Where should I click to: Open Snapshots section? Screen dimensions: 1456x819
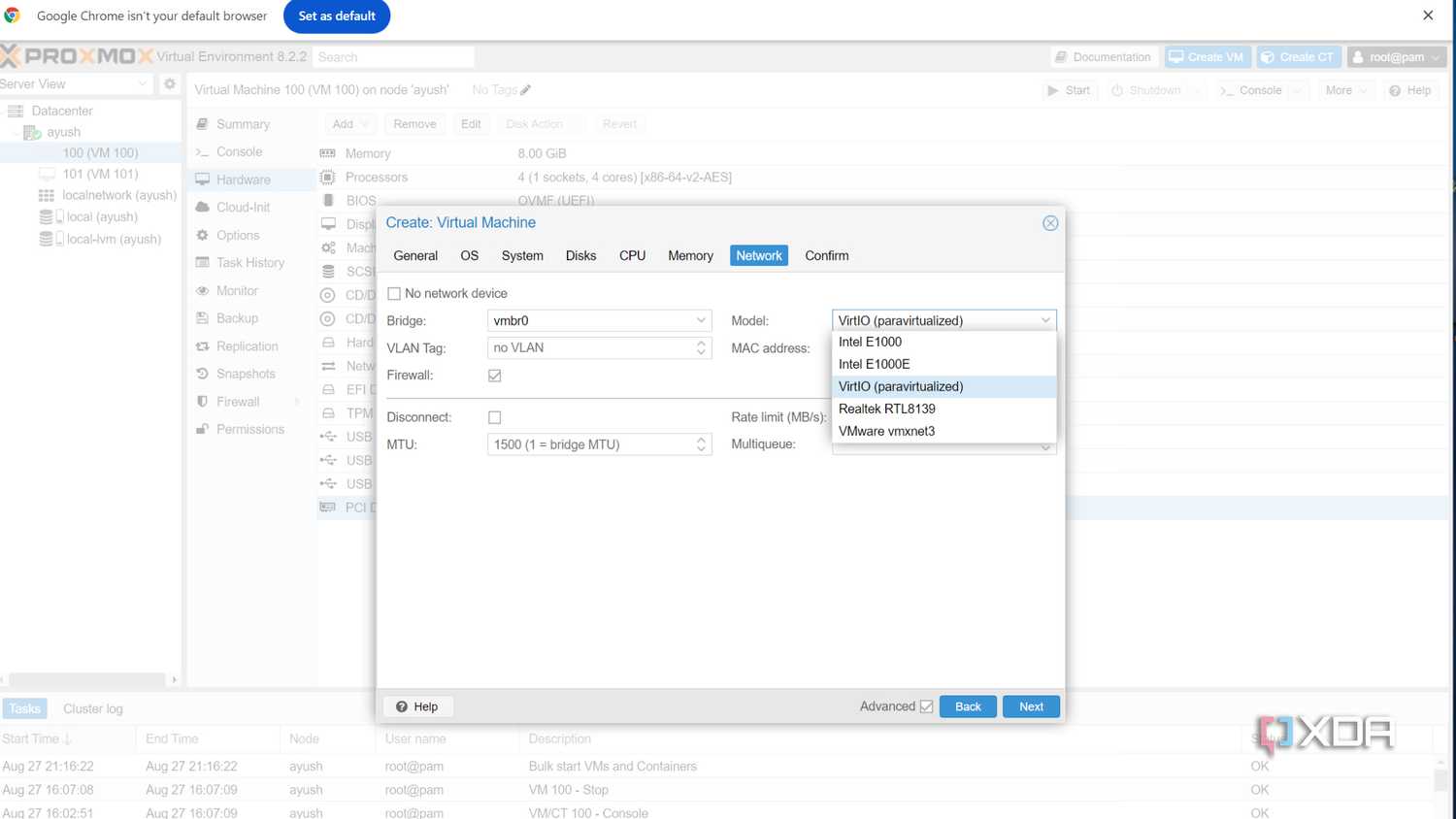246,374
